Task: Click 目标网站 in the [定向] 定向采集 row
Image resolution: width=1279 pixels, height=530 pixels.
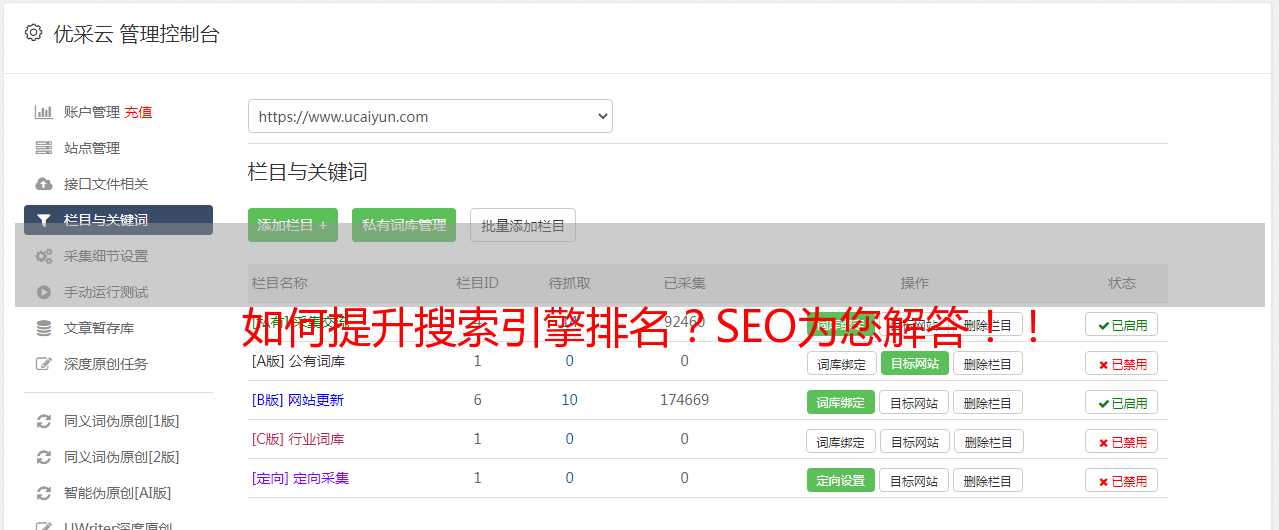Action: tap(915, 480)
